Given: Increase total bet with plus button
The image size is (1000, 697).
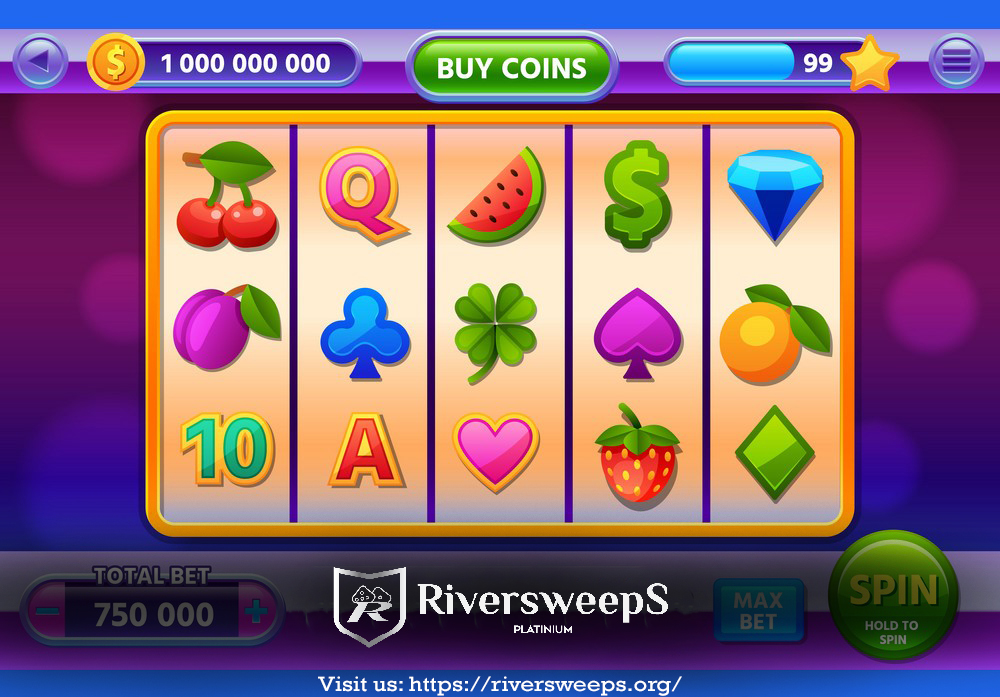Looking at the screenshot, I should click(256, 612).
